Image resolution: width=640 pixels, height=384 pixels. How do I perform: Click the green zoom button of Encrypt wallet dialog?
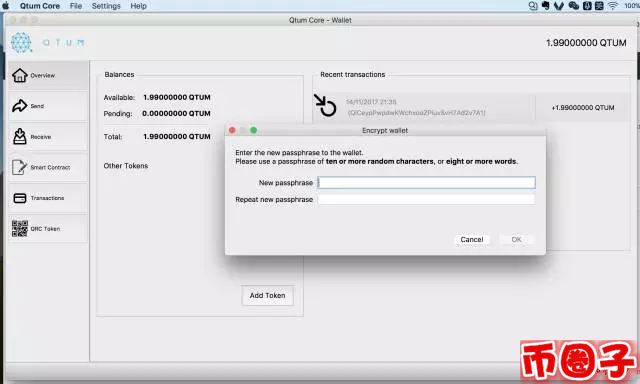253,130
